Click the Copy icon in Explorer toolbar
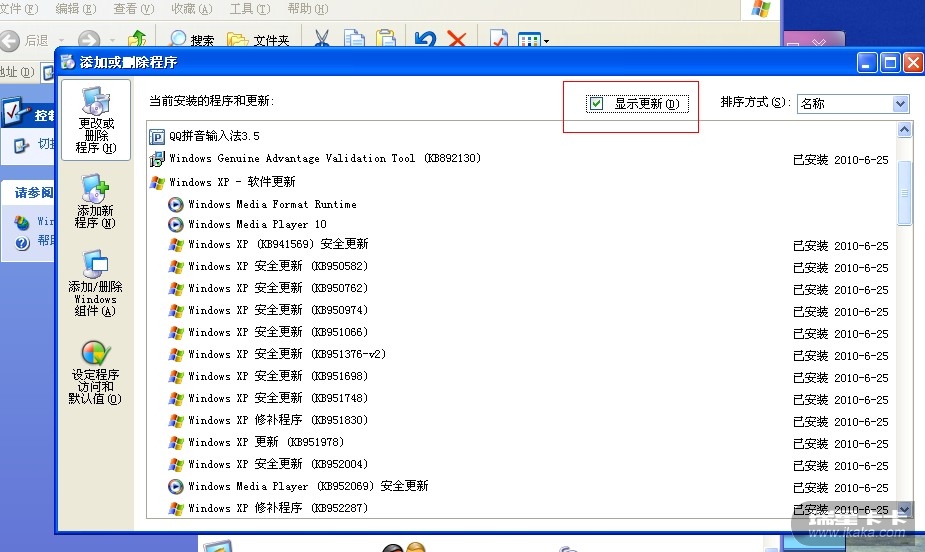This screenshot has height=552, width=925. point(354,40)
